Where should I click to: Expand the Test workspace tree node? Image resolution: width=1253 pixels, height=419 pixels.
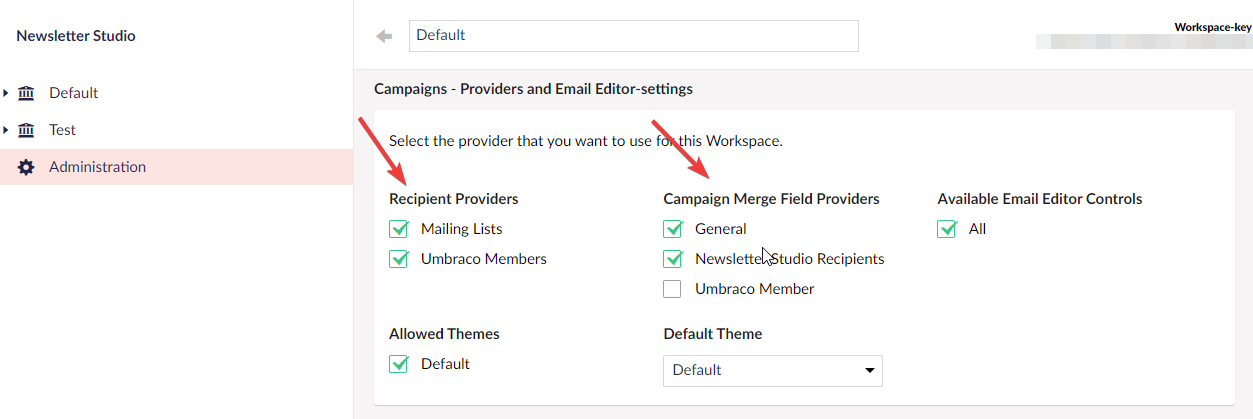tap(6, 130)
